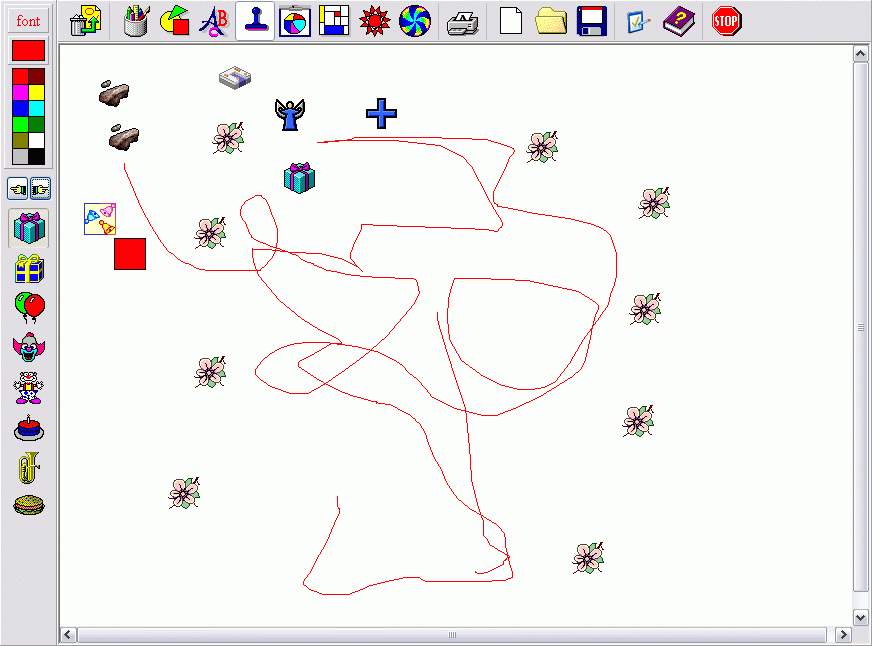This screenshot has height=646, width=872.
Task: Select the shapes tool
Action: [x=175, y=21]
